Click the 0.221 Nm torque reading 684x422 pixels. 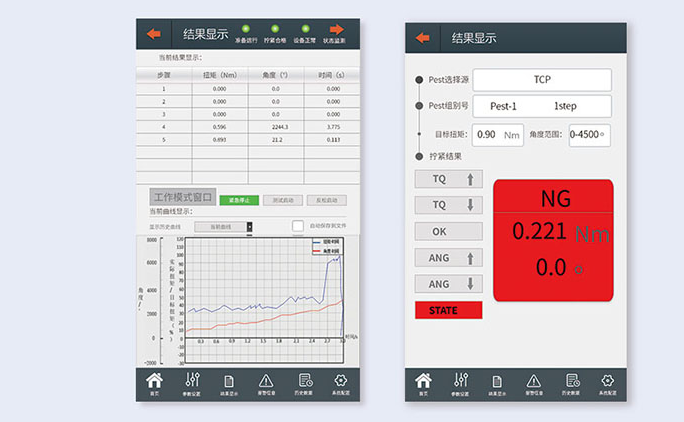(x=561, y=232)
